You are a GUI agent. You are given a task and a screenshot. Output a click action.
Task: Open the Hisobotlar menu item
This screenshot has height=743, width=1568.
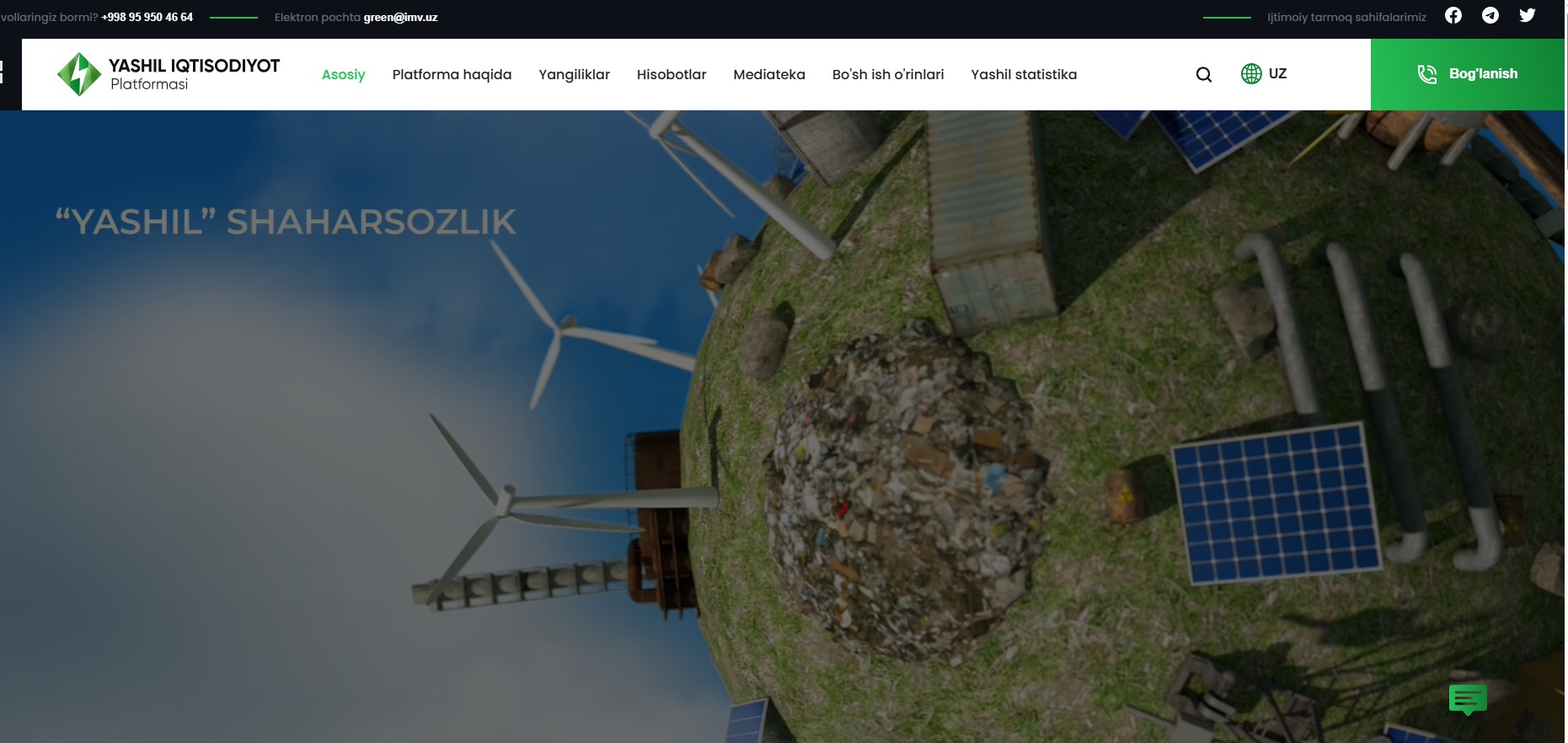click(x=672, y=74)
